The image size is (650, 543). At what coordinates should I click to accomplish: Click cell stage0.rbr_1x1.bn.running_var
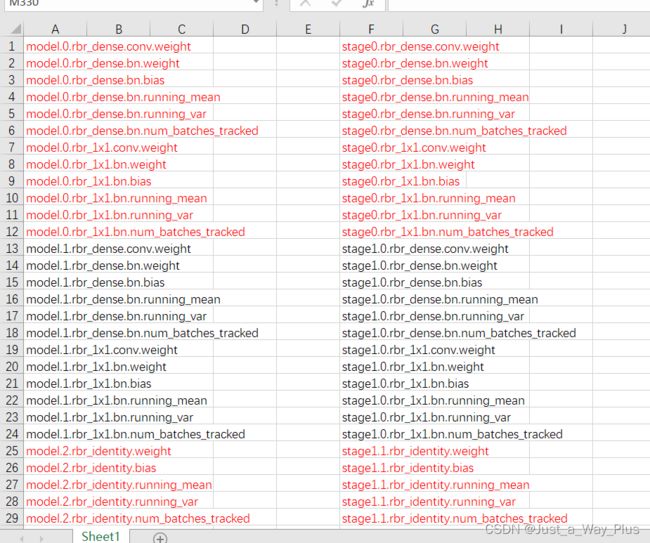tap(421, 215)
